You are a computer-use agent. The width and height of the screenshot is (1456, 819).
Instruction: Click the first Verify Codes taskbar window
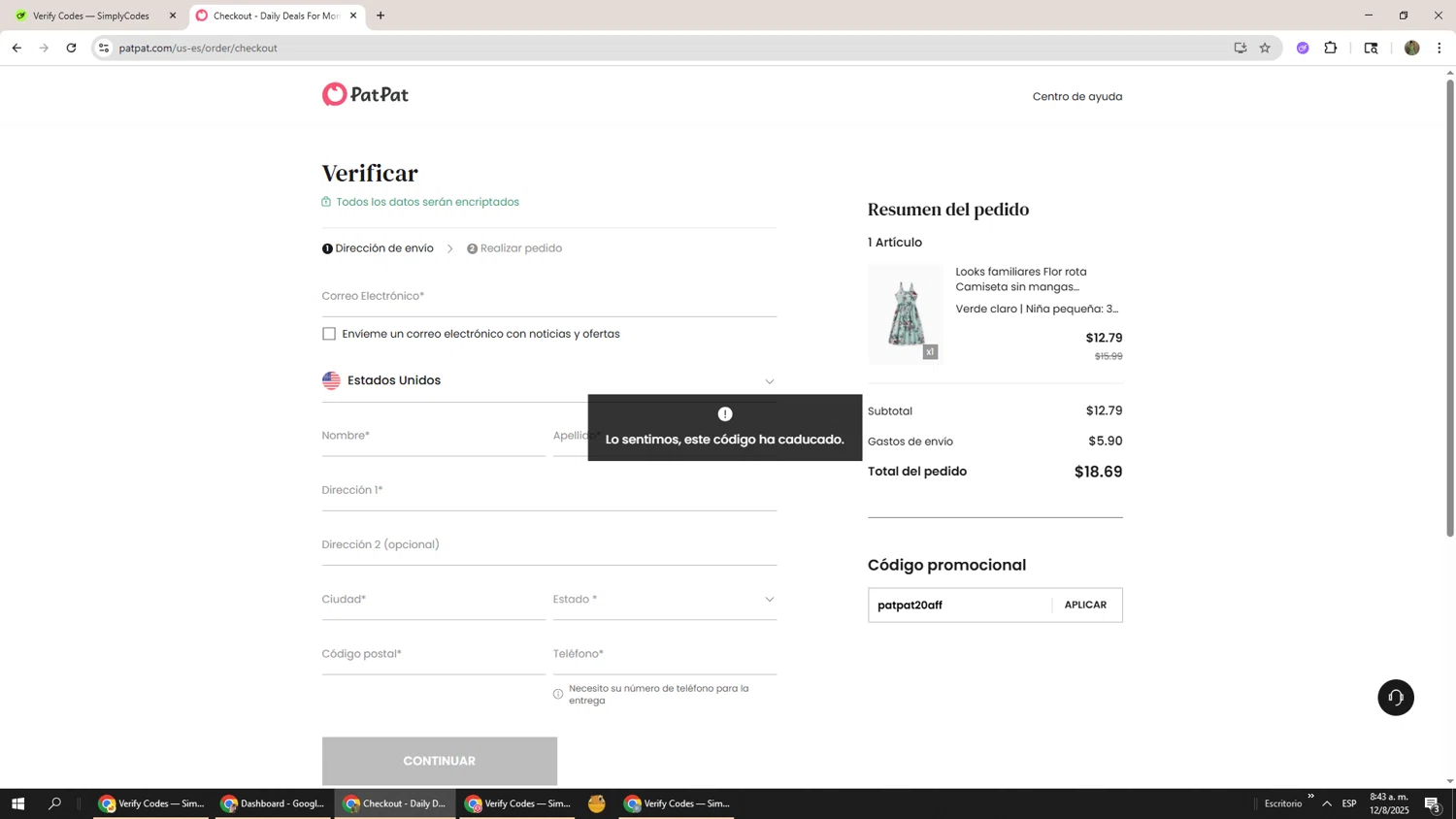pos(150,803)
